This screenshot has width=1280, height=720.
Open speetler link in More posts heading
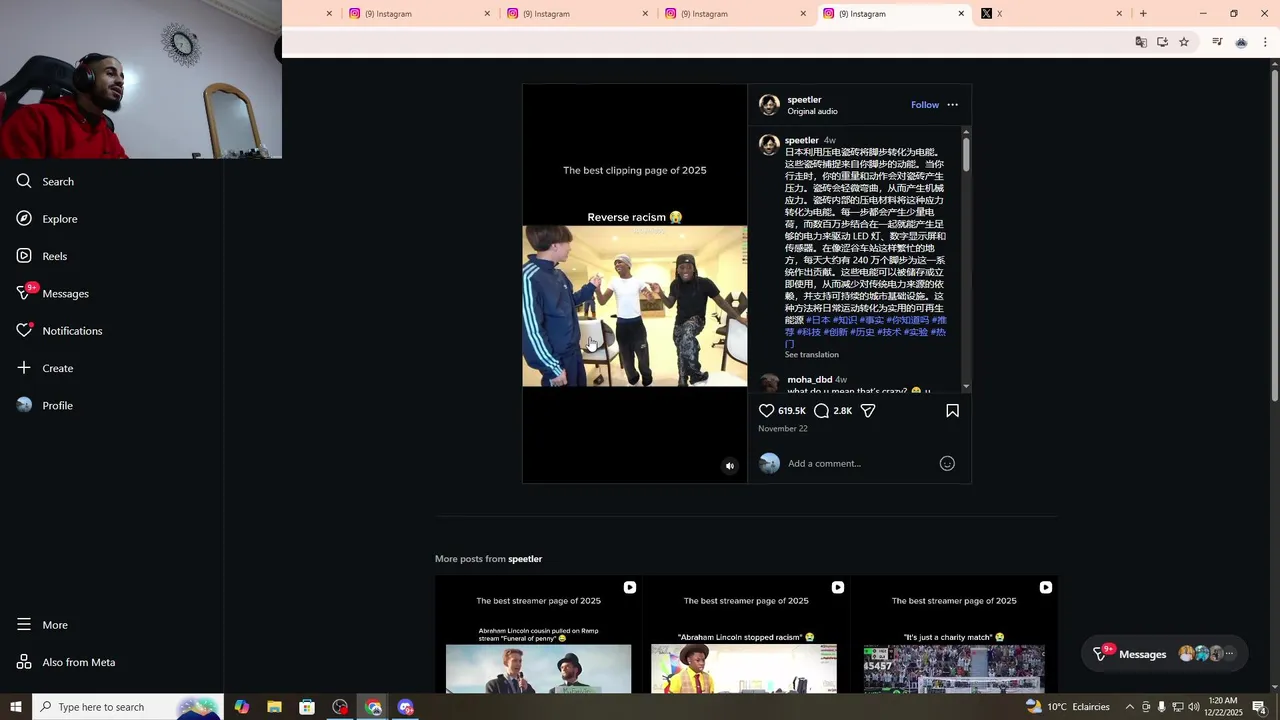[525, 559]
